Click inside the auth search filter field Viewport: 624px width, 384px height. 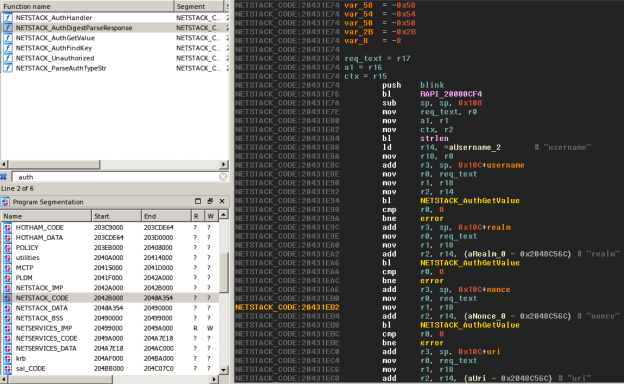tap(115, 177)
